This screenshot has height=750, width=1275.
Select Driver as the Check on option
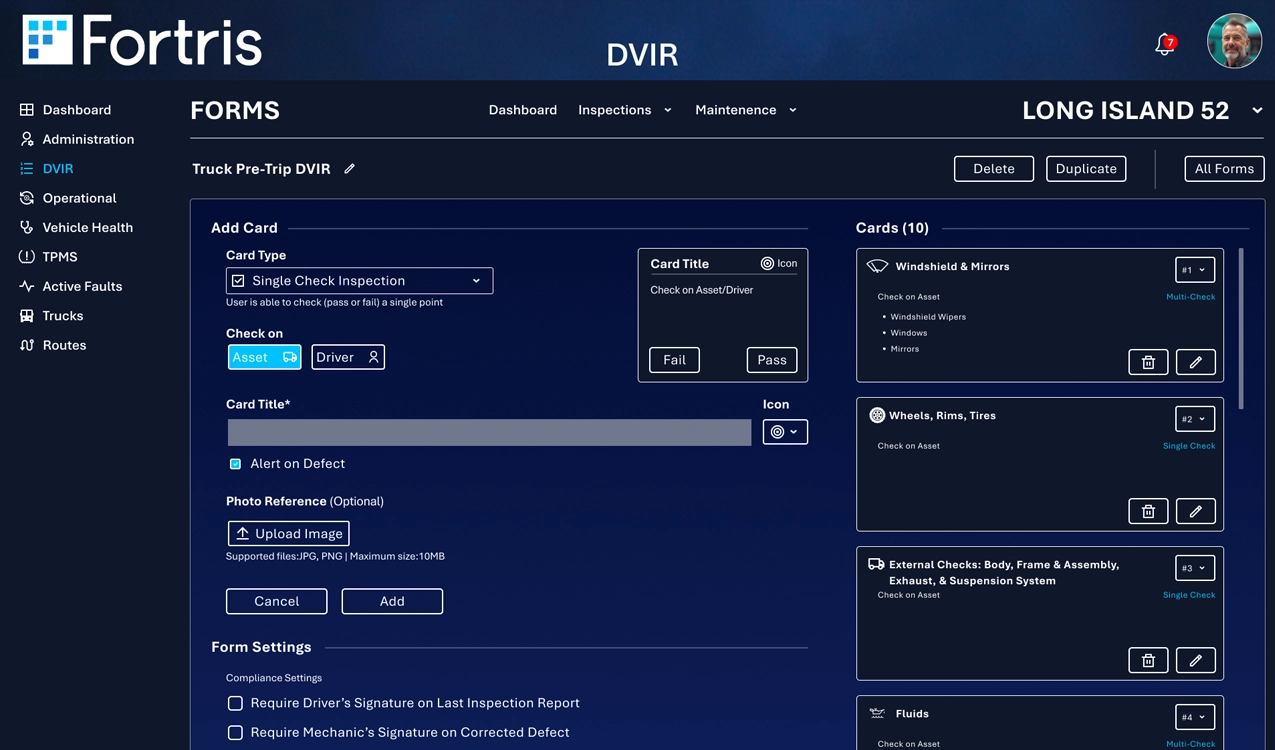click(x=347, y=357)
